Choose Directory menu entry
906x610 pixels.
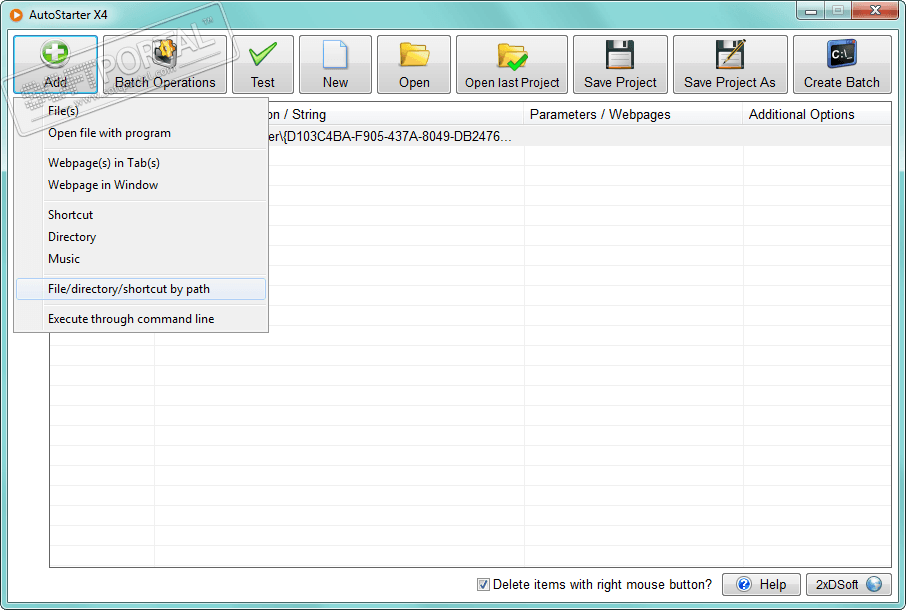(141, 237)
